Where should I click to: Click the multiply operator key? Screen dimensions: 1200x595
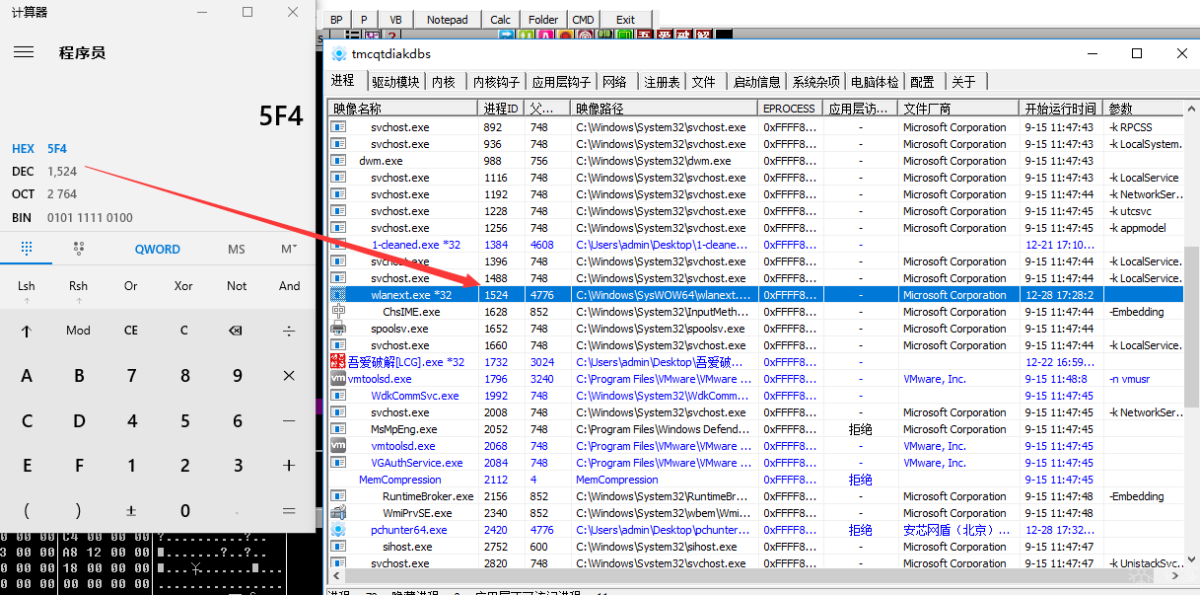[x=289, y=376]
